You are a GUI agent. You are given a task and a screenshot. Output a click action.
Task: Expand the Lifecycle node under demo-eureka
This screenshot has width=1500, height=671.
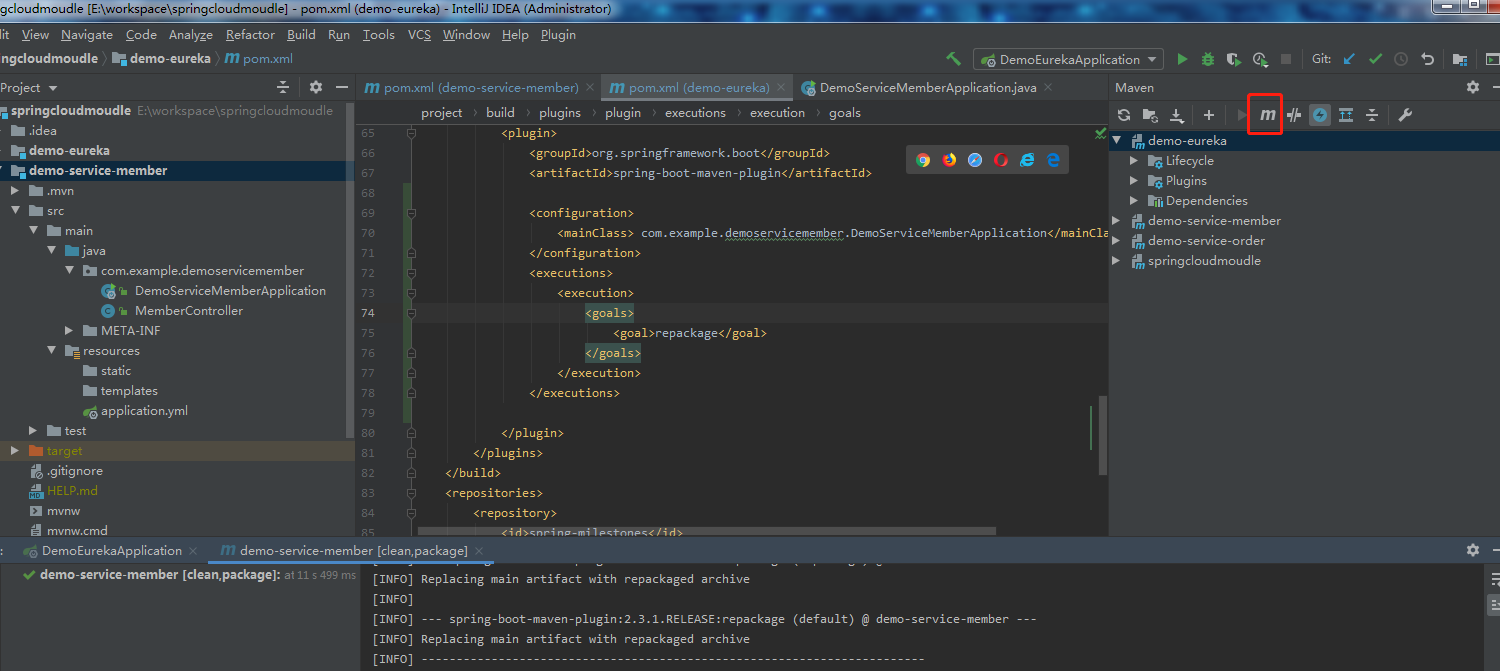(x=1132, y=160)
